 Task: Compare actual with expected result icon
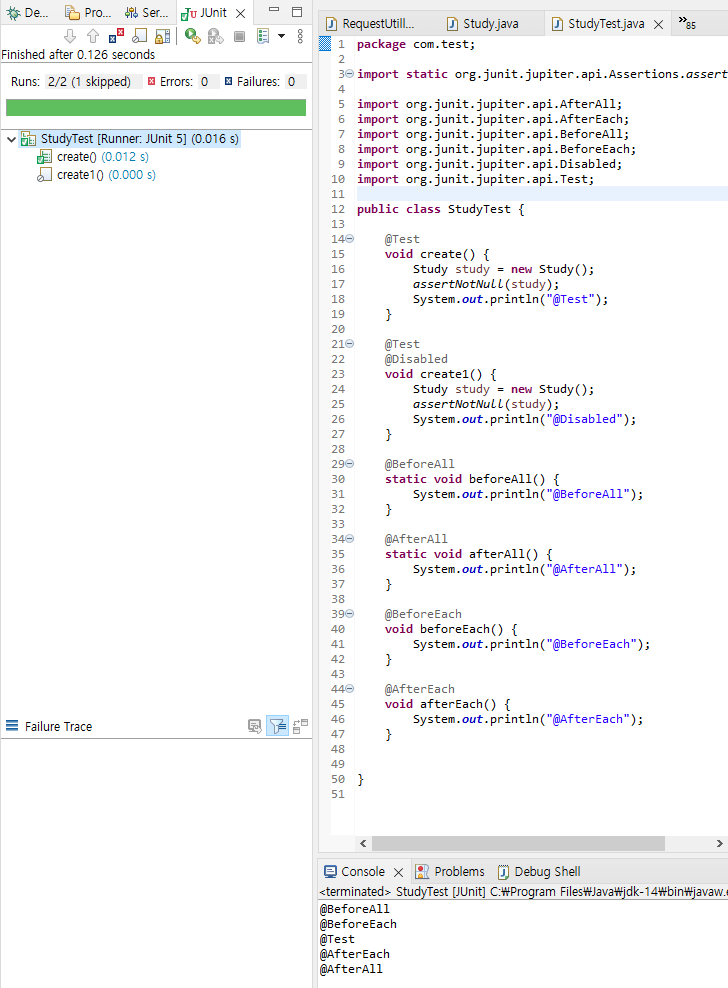tap(300, 727)
